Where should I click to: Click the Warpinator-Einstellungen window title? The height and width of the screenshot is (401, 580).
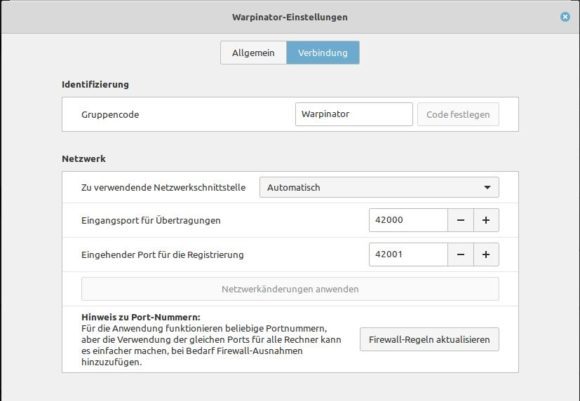290,17
